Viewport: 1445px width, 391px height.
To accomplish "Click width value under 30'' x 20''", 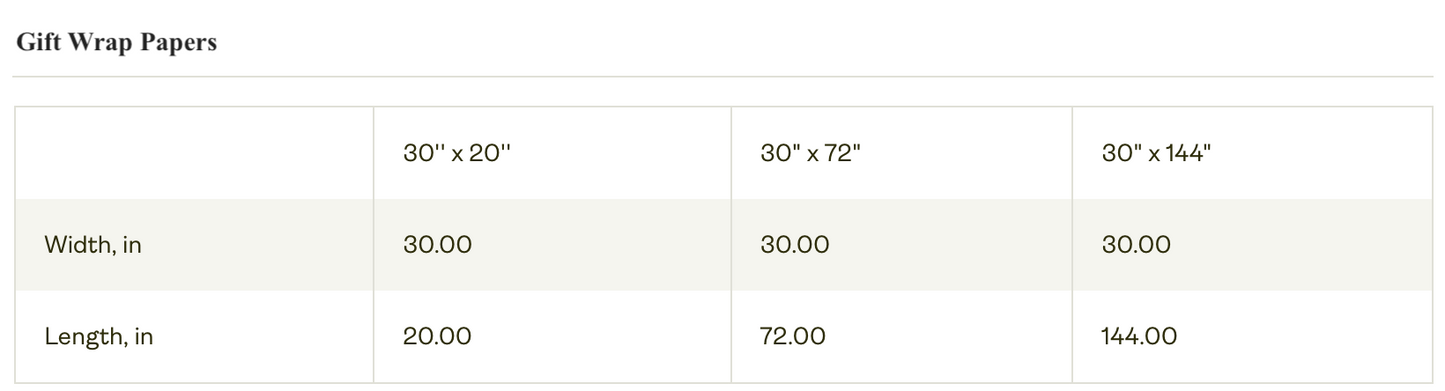I will (437, 245).
